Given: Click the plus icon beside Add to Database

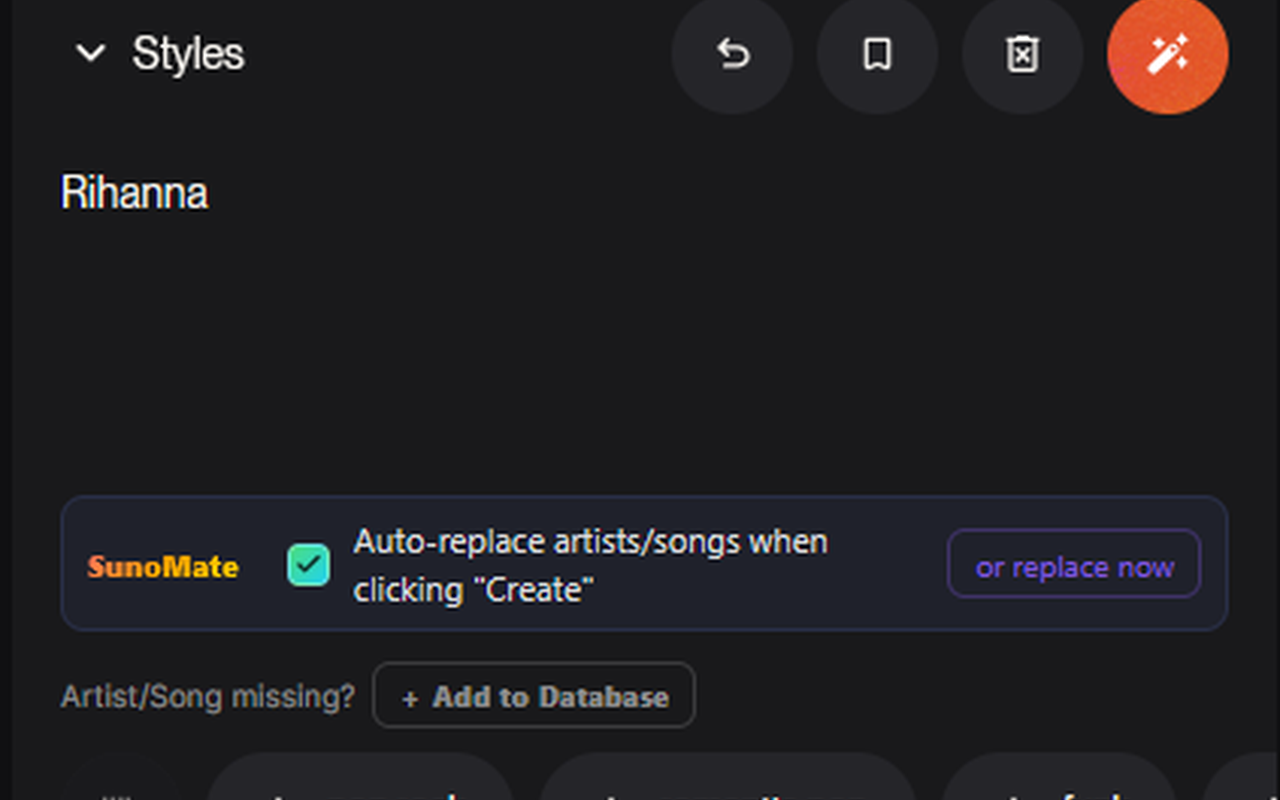Looking at the screenshot, I should tap(410, 698).
